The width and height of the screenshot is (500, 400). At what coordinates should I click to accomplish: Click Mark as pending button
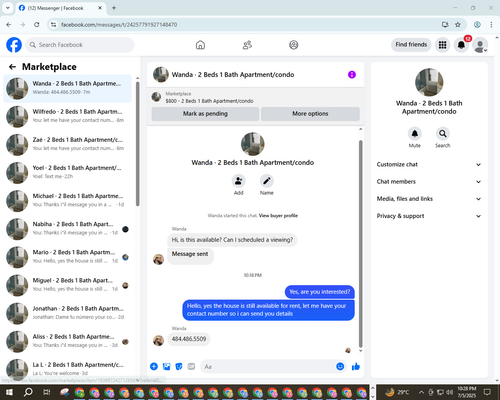[205, 114]
